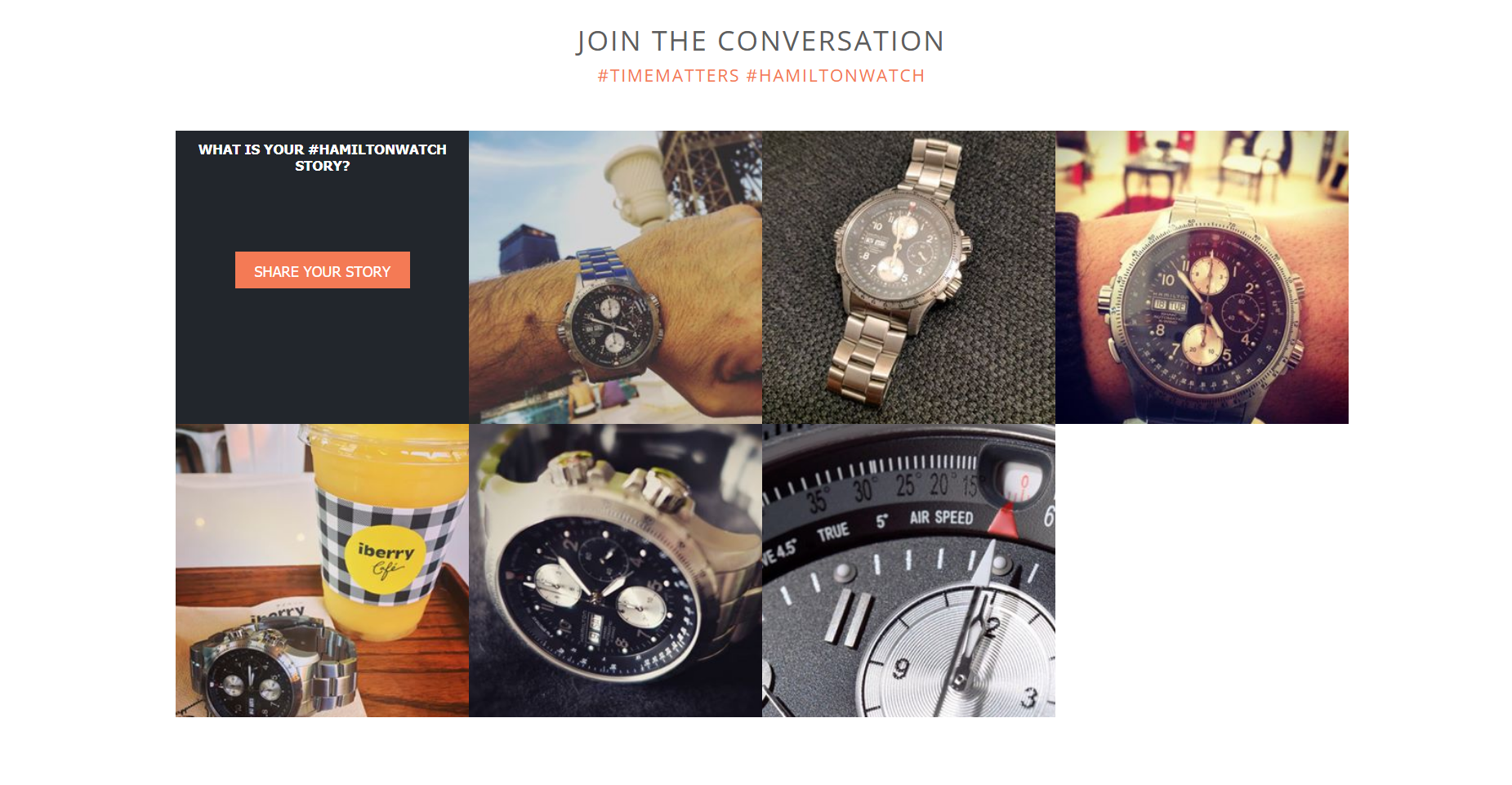The image size is (1512, 785).
Task: Click the AIR SPEED label on the bezel
Action: [941, 517]
